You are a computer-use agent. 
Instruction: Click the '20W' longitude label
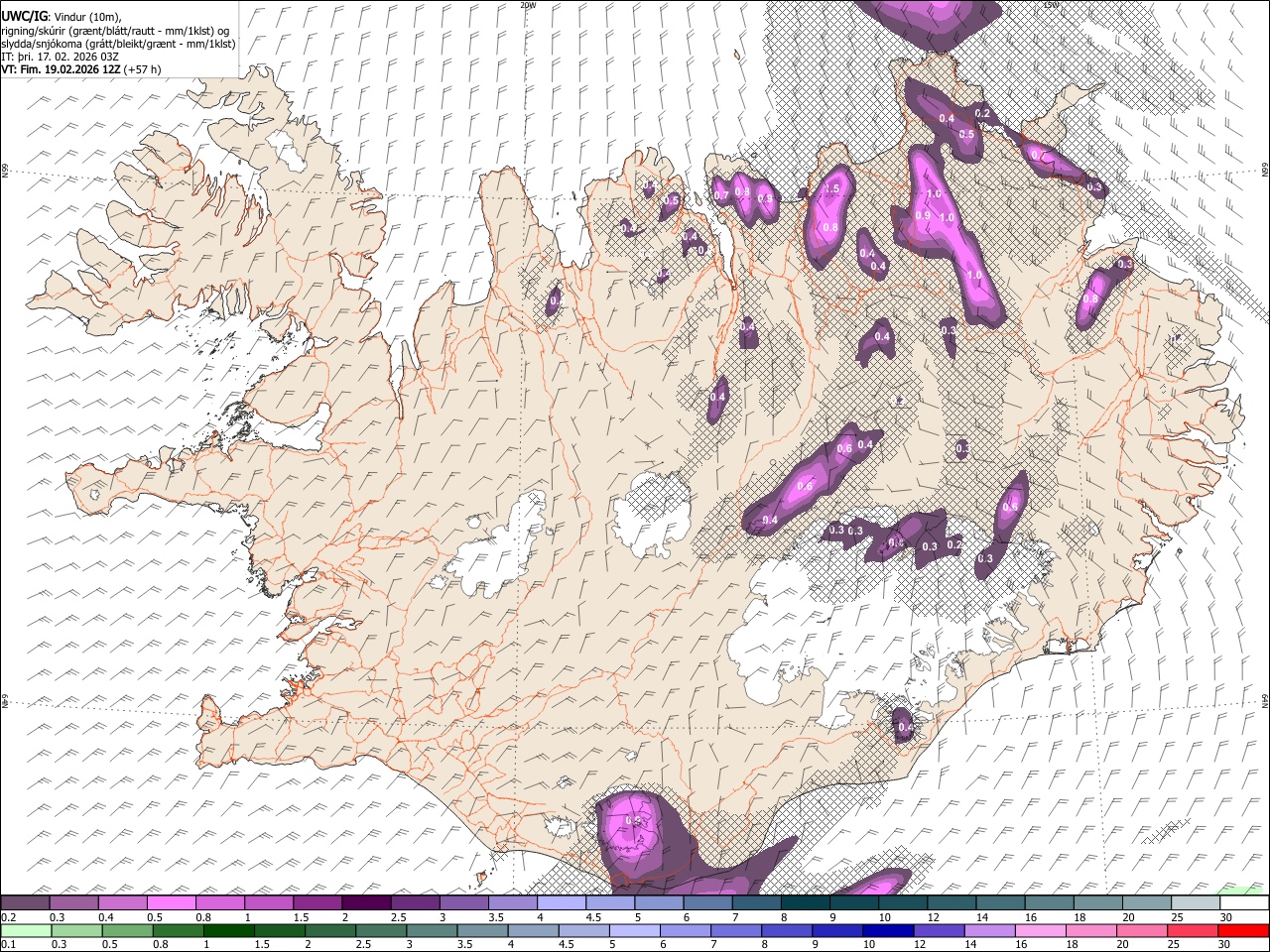point(528,5)
